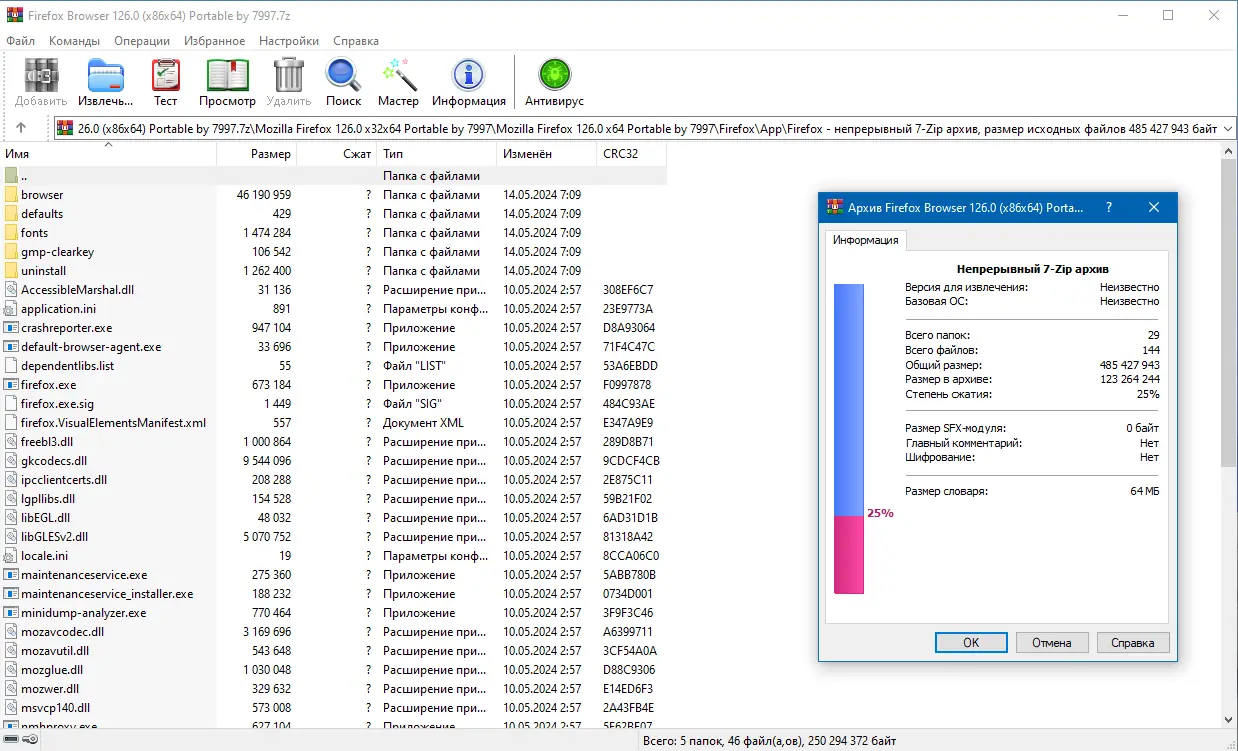Click the Справка button in dialog
The width and height of the screenshot is (1238, 751).
coord(1133,643)
